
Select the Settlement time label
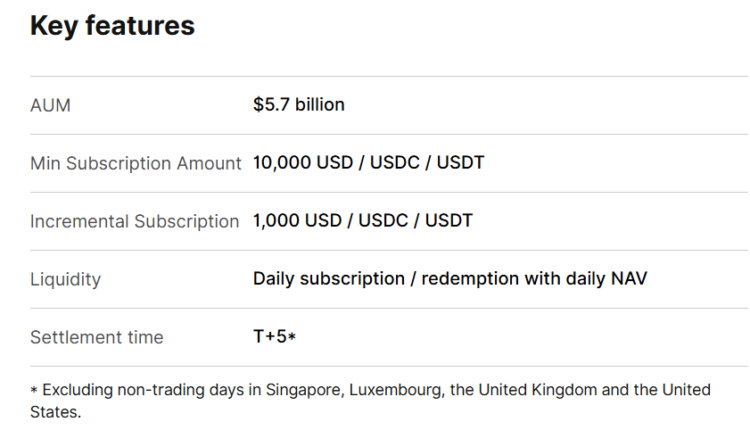point(96,337)
